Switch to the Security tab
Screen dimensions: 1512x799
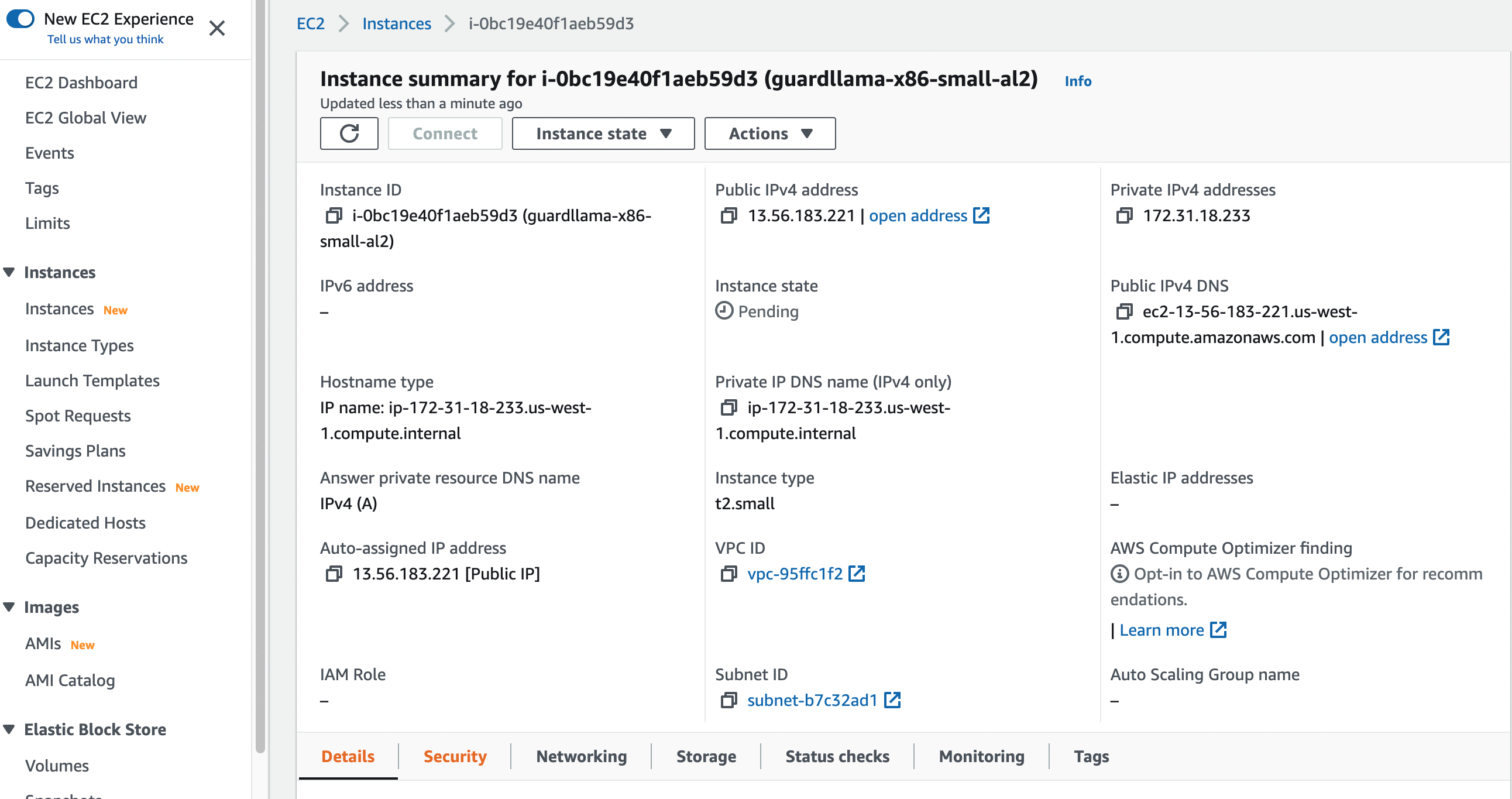[x=455, y=756]
